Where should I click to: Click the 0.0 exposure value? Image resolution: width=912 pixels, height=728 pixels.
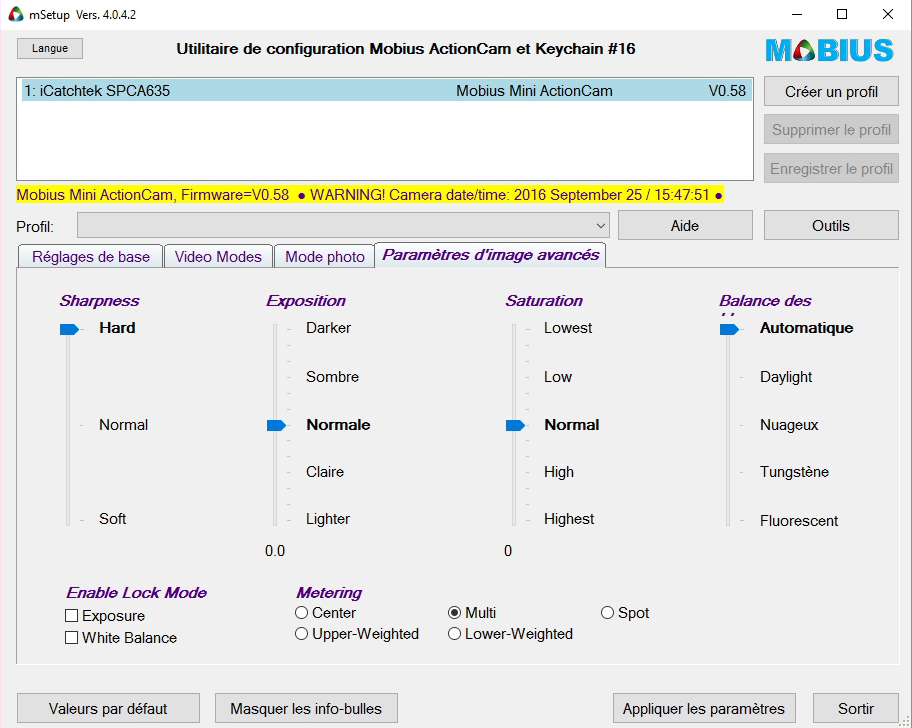(275, 551)
